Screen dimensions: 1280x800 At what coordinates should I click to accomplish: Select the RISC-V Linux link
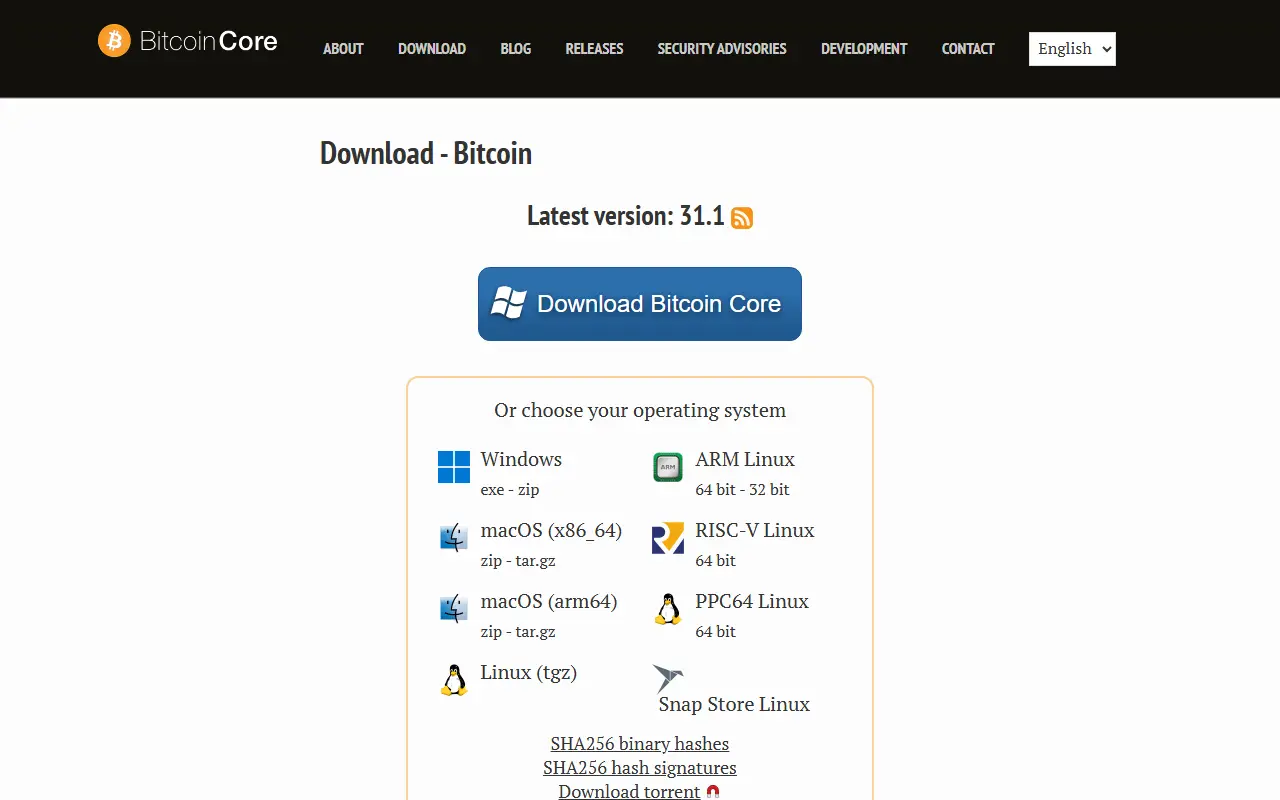pos(755,530)
